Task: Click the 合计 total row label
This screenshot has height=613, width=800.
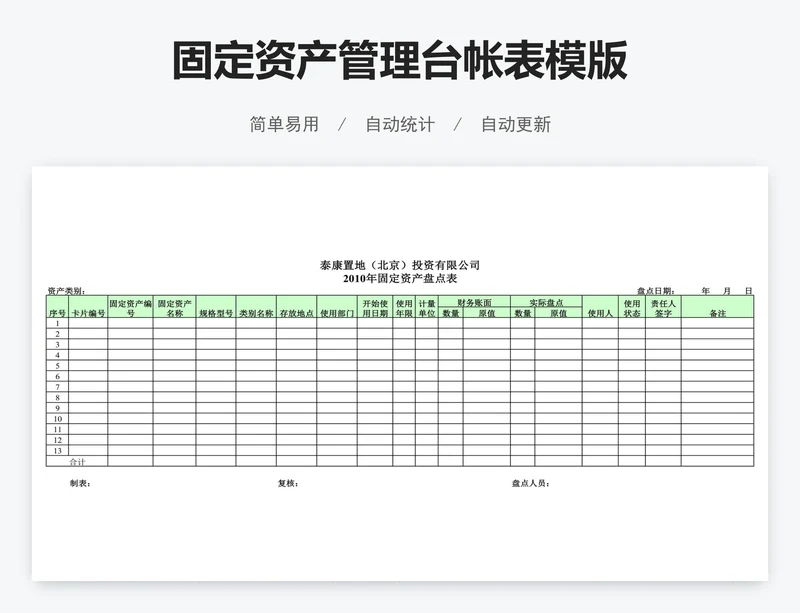Action: point(78,461)
